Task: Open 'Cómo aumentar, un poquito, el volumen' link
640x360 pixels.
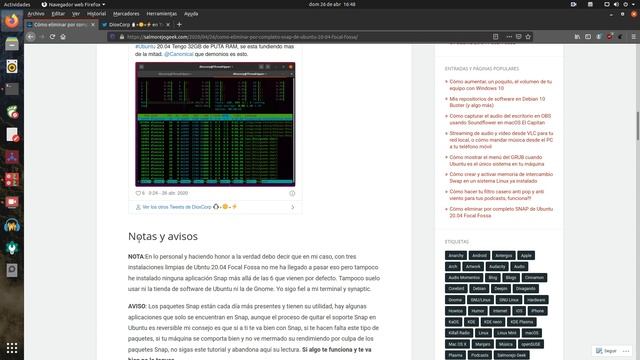Action: point(500,85)
